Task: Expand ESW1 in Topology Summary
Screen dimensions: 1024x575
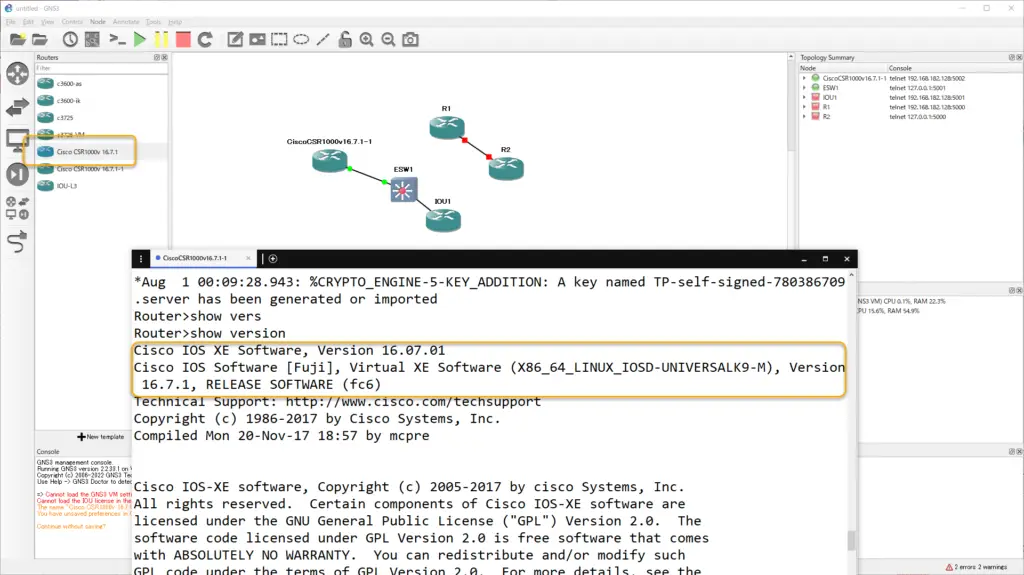Action: tap(805, 88)
